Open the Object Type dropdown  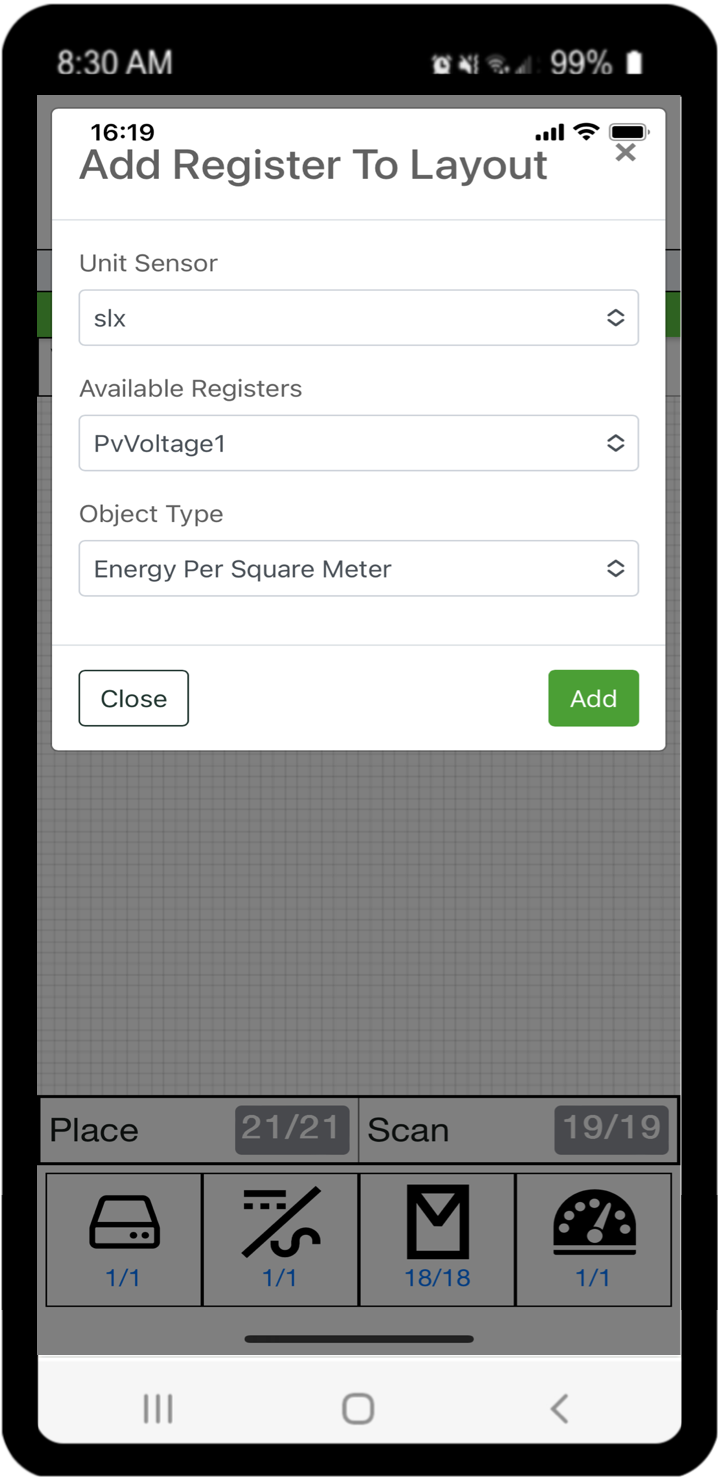(x=359, y=568)
